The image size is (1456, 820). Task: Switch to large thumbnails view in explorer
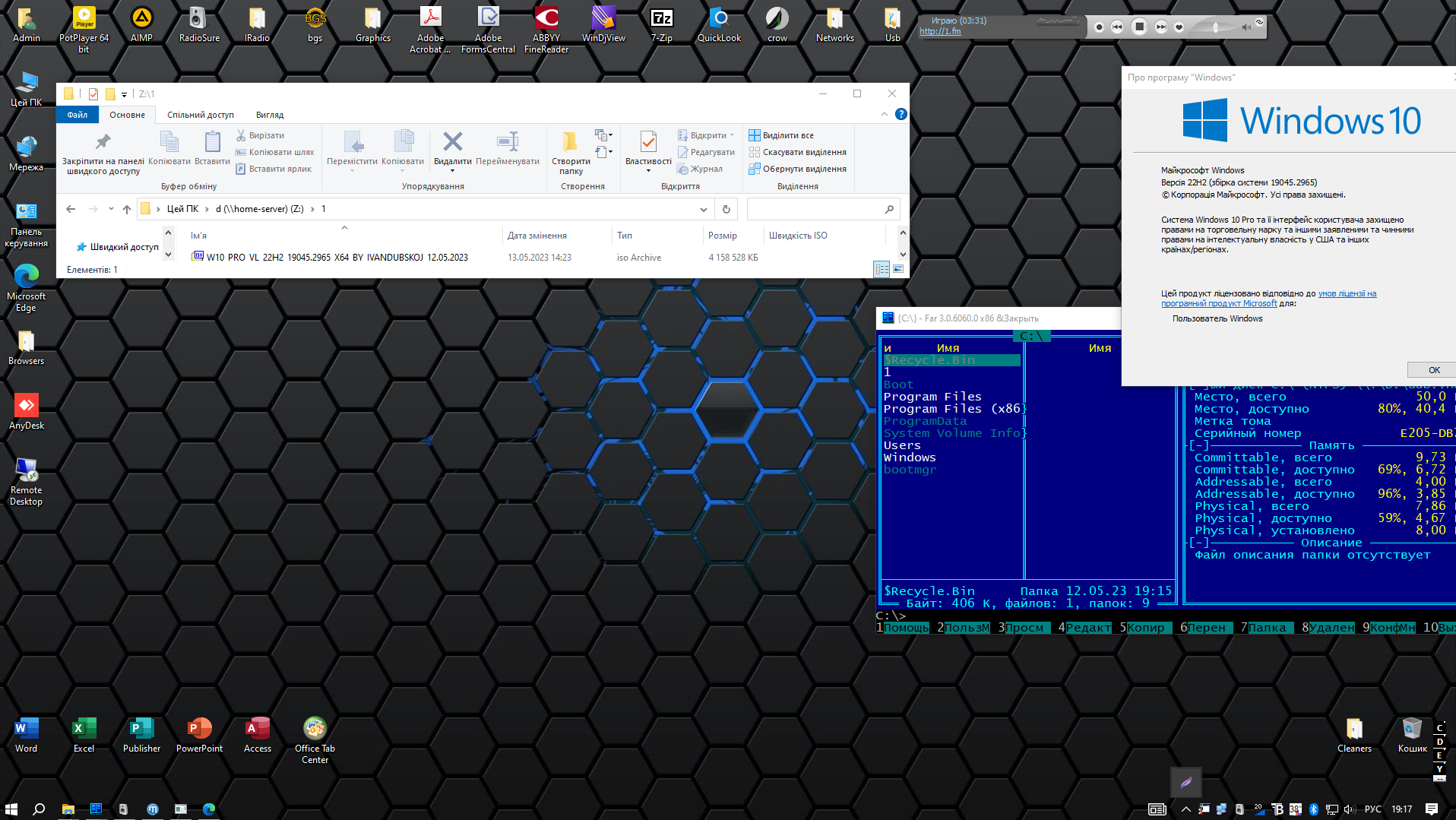(898, 269)
